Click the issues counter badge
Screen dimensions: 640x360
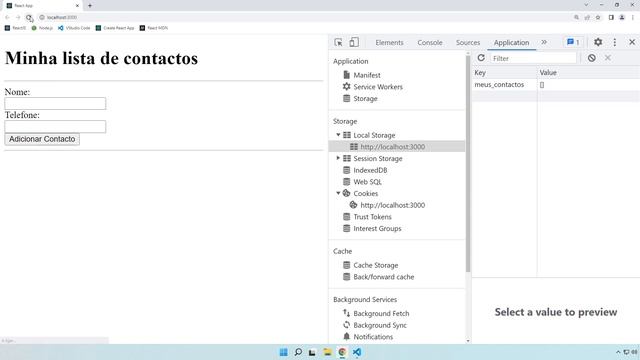pyautogui.click(x=573, y=42)
